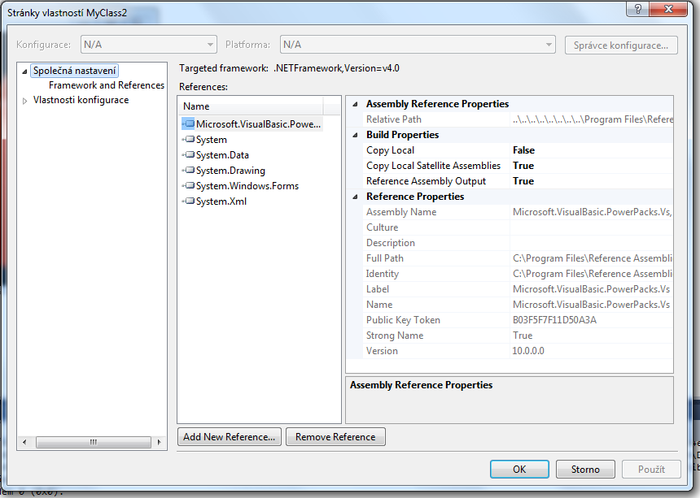The height and width of the screenshot is (498, 700).
Task: Click the tree scrollbar right arrow
Action: pyautogui.click(x=159, y=442)
